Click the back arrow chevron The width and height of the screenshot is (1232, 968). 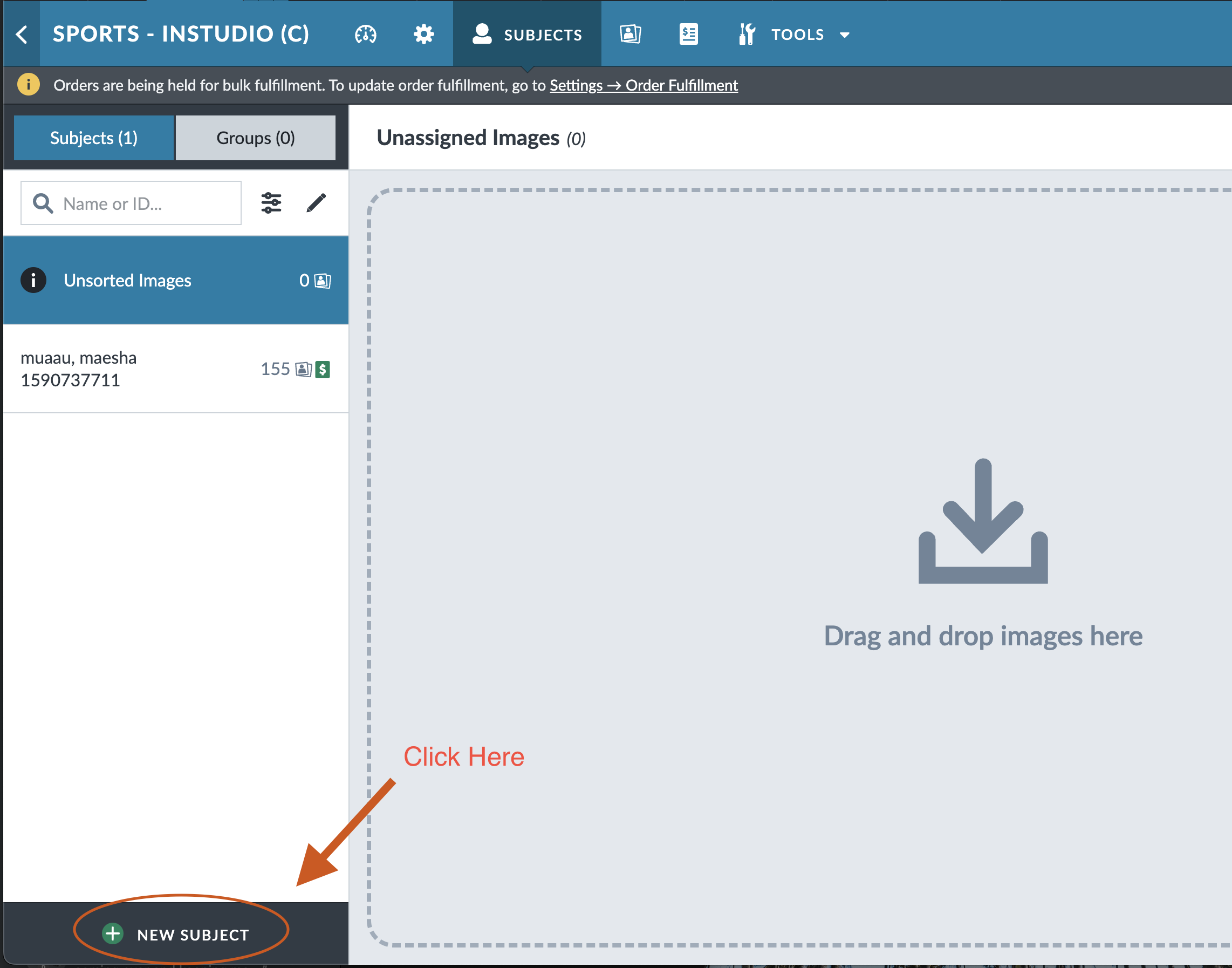22,34
